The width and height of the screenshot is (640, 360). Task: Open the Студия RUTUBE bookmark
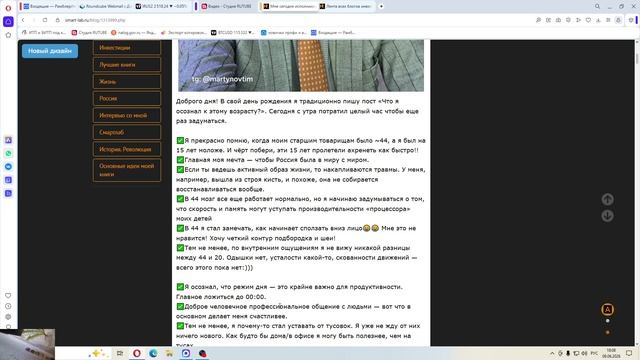point(89,33)
